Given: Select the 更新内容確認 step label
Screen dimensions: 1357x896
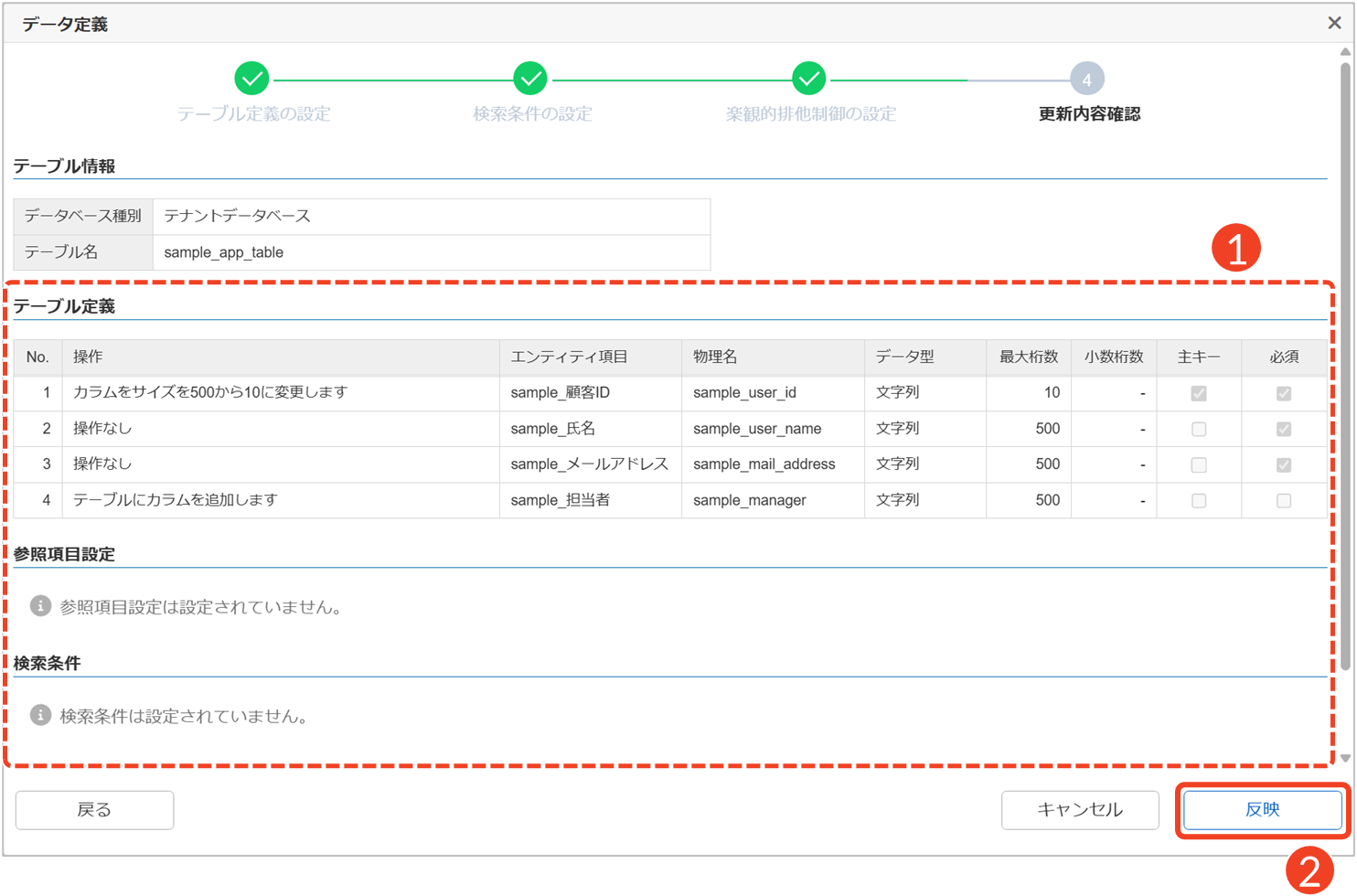Looking at the screenshot, I should click(1089, 114).
